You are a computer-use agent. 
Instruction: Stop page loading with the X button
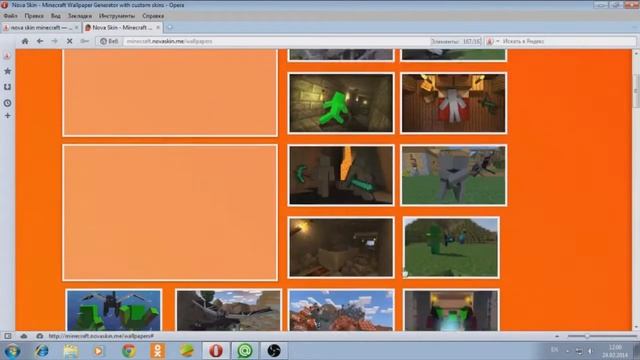pyautogui.click(x=69, y=41)
